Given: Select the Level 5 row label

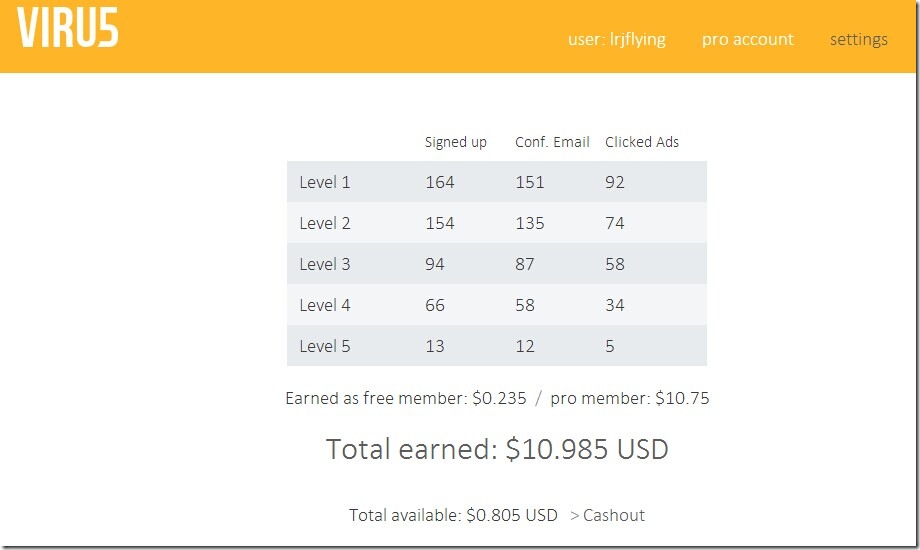Looking at the screenshot, I should tap(325, 347).
